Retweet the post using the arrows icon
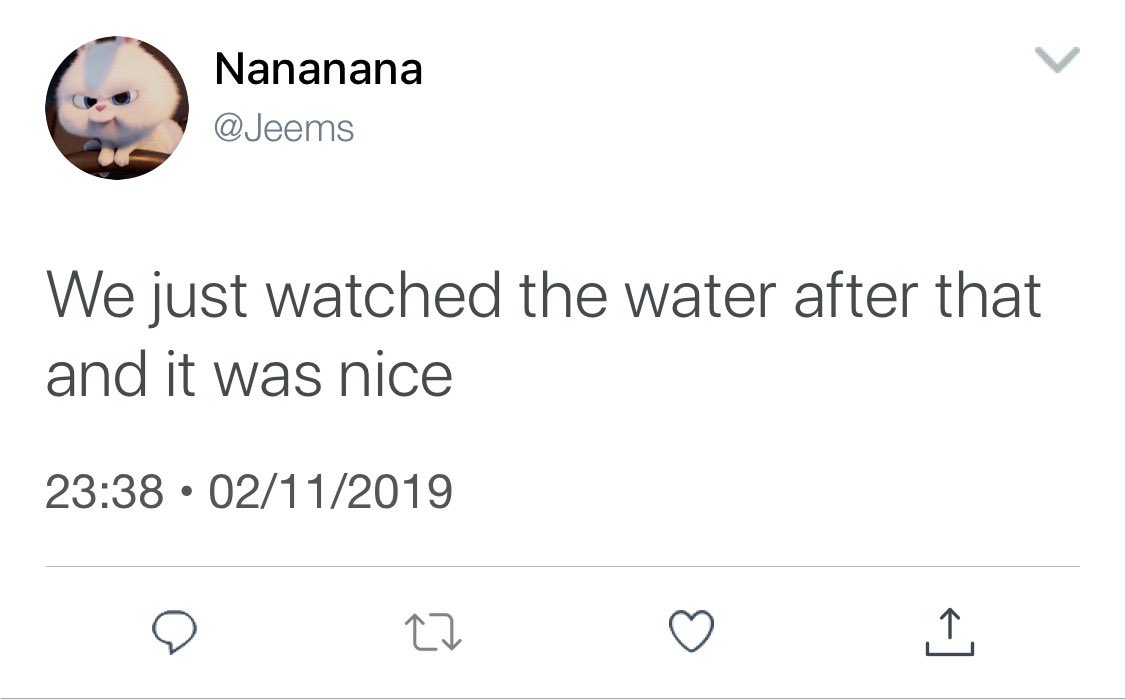The width and height of the screenshot is (1125, 700). pos(433,632)
